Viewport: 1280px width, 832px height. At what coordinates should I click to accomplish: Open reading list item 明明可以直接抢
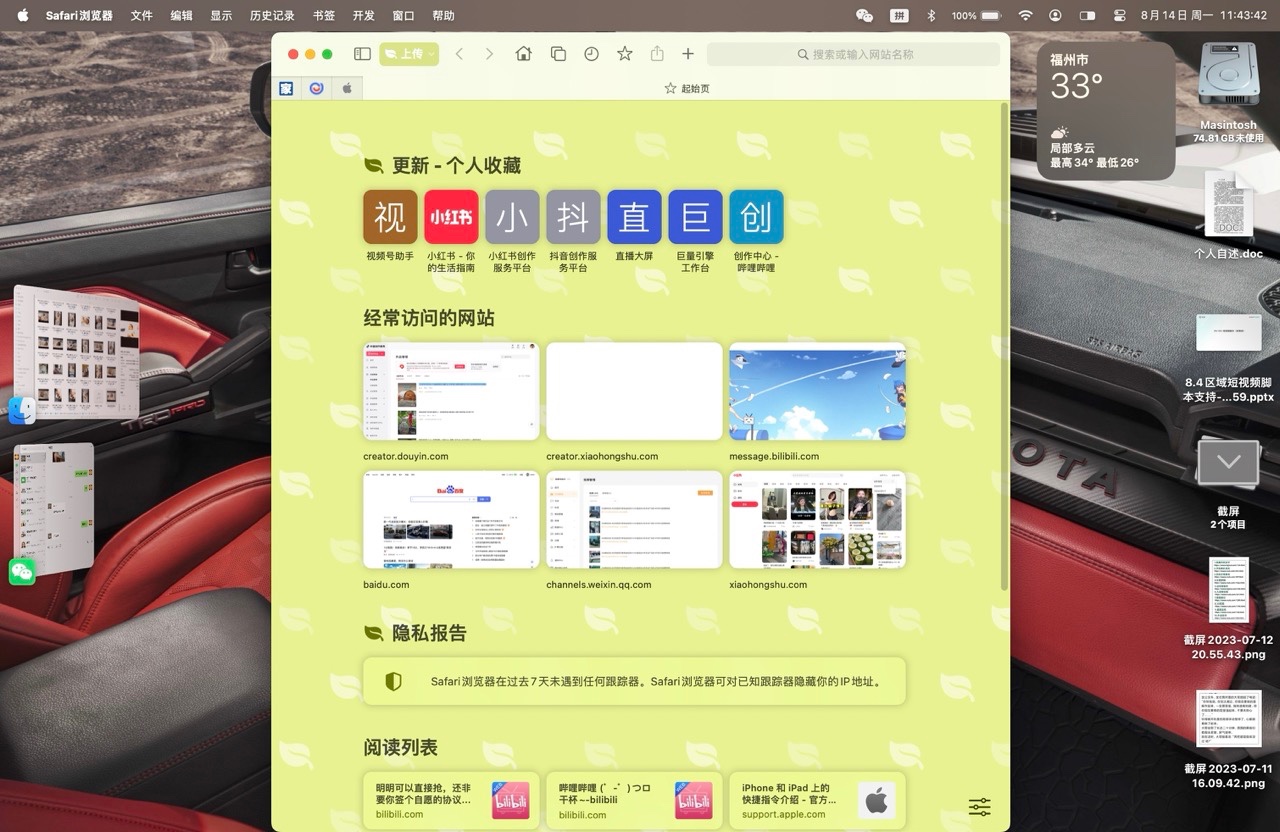coord(451,801)
